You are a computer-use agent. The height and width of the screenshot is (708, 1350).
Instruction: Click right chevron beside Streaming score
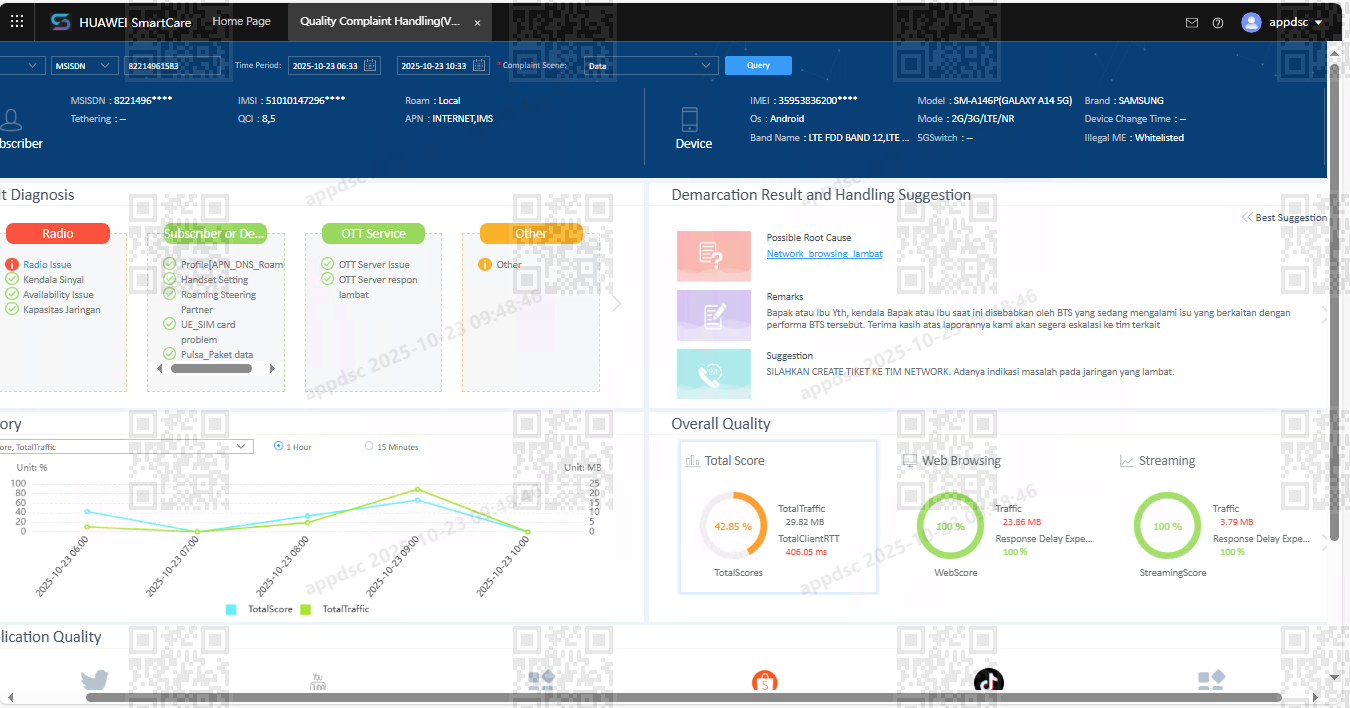[1326, 543]
